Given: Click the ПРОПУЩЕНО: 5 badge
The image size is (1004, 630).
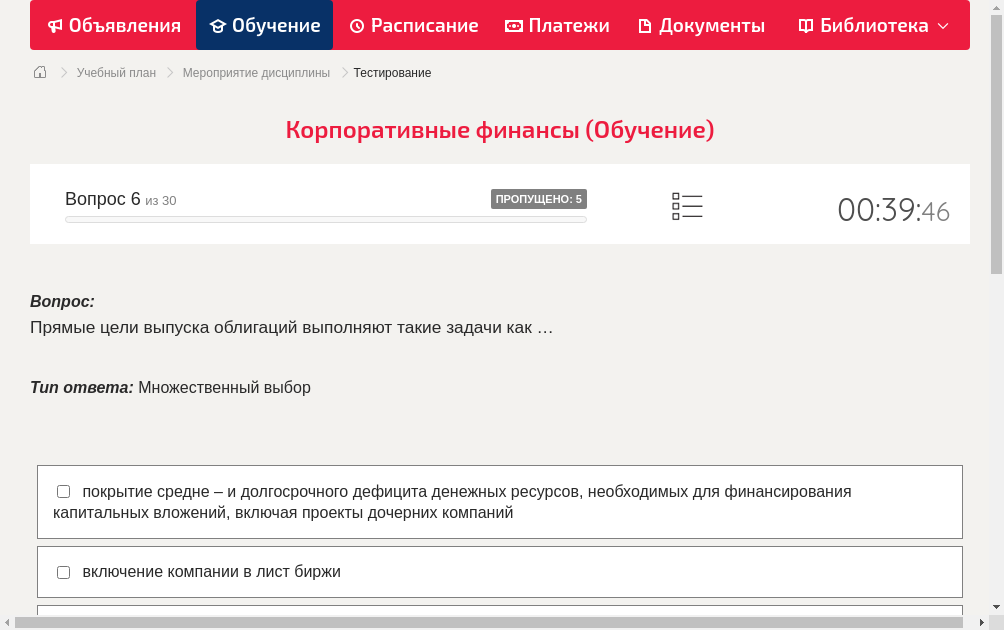Looking at the screenshot, I should point(539,199).
